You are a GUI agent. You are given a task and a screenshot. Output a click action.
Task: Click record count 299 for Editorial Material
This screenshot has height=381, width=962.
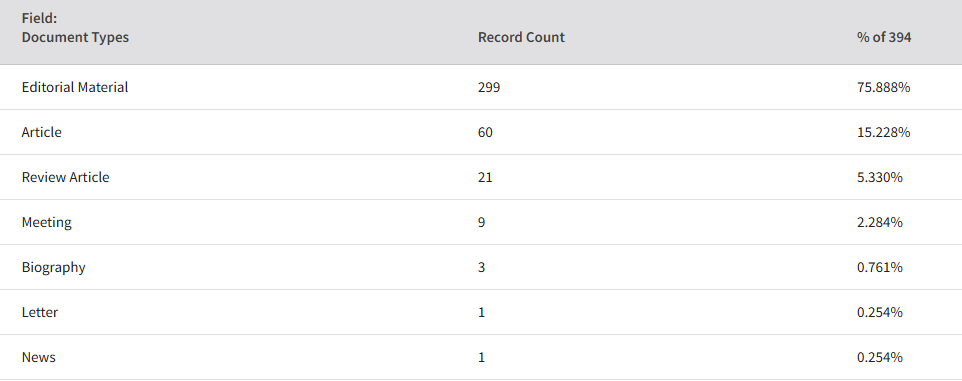click(x=489, y=87)
